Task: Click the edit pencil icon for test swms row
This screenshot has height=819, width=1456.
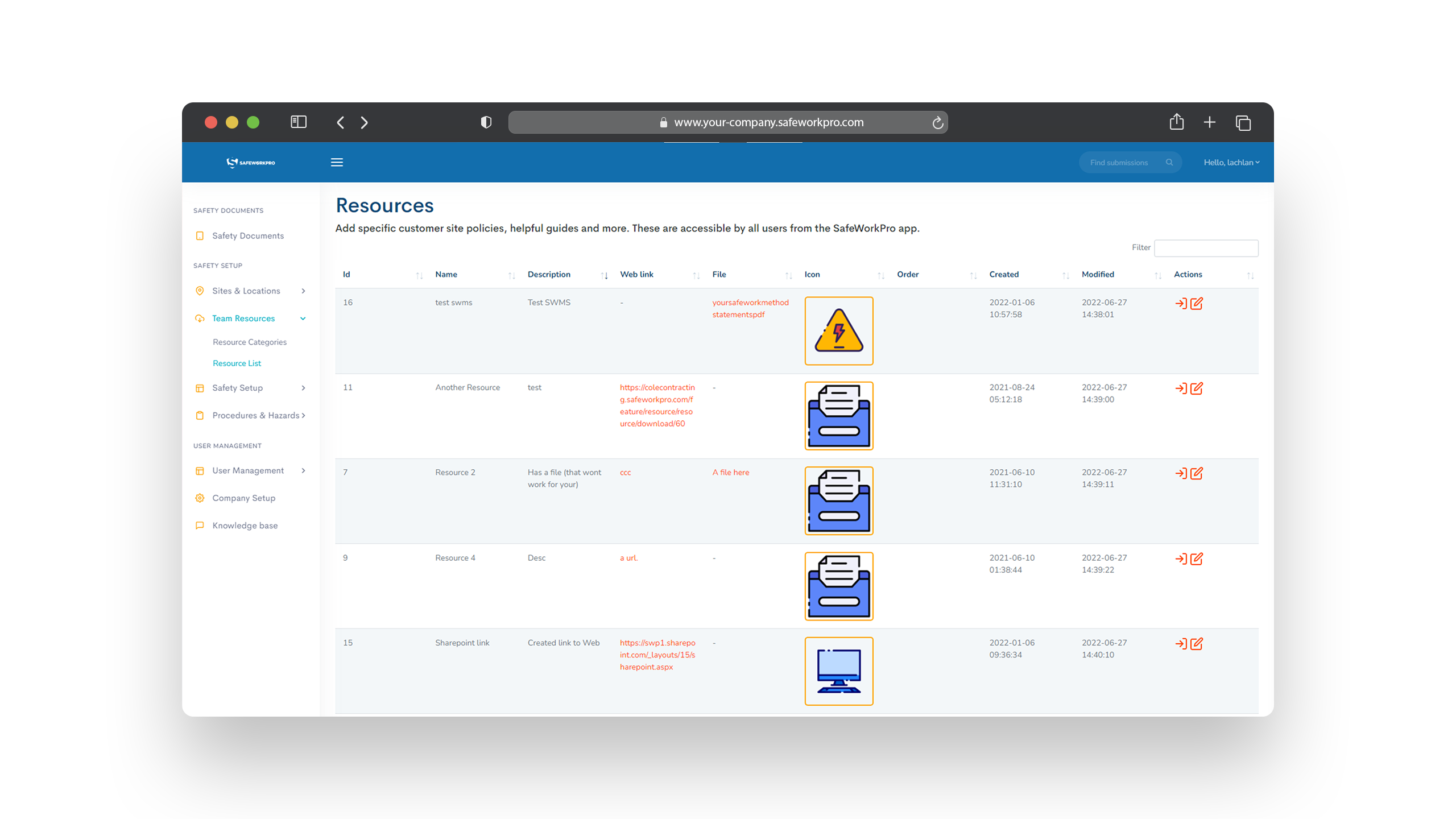Action: click(x=1197, y=304)
